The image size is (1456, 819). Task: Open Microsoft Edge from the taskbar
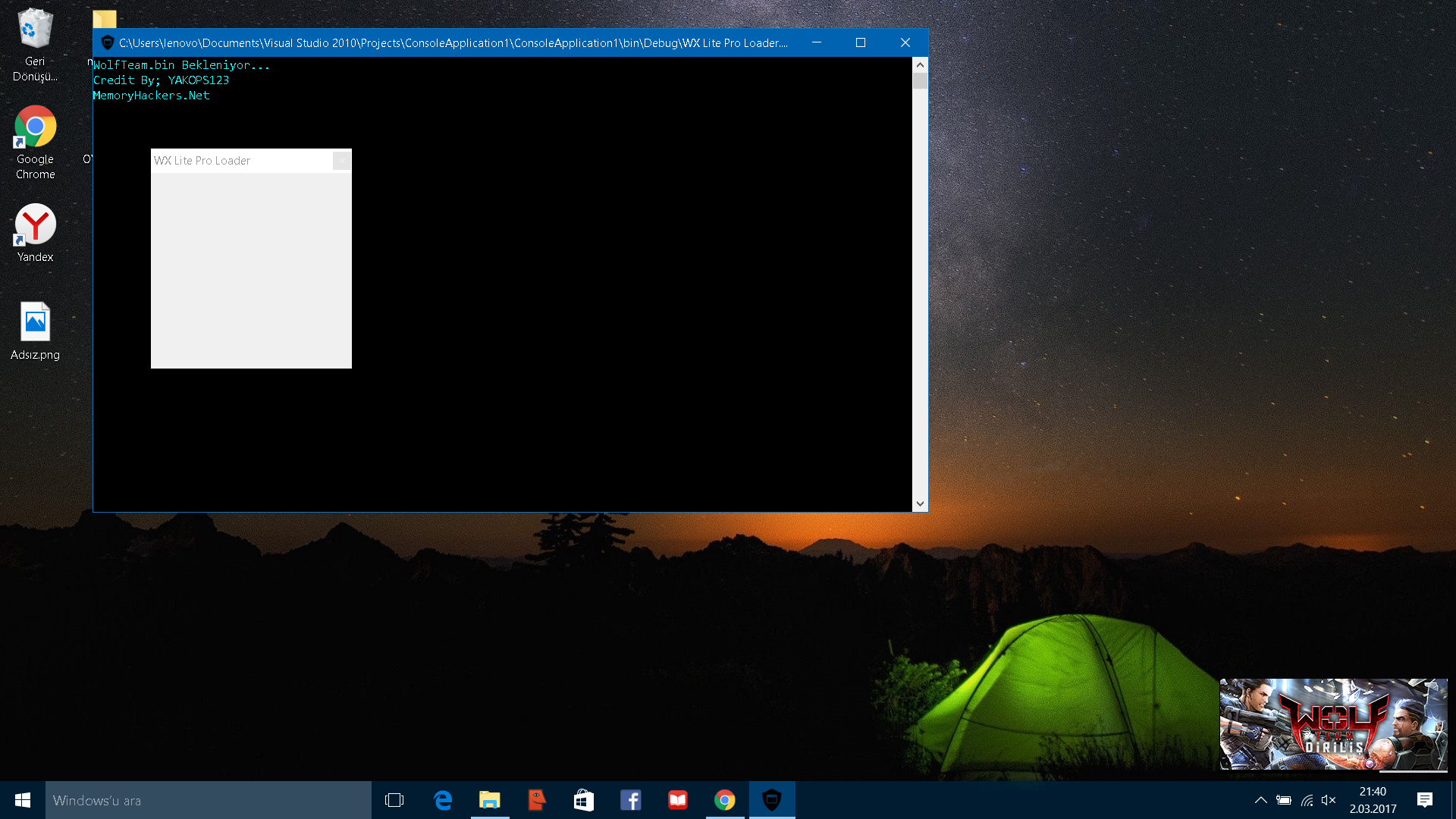pyautogui.click(x=443, y=800)
